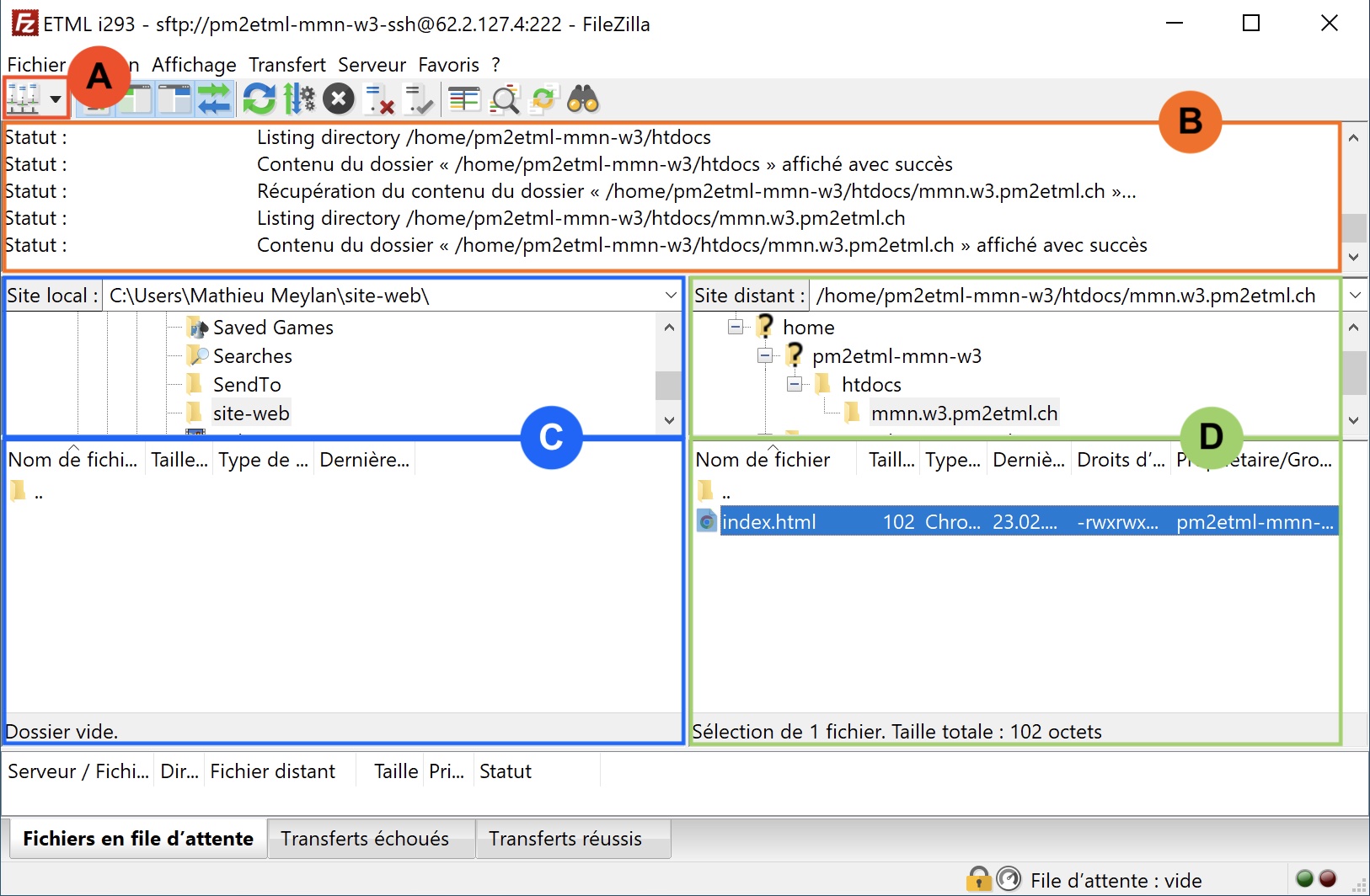Click the speed limits gauge icon

[1009, 879]
